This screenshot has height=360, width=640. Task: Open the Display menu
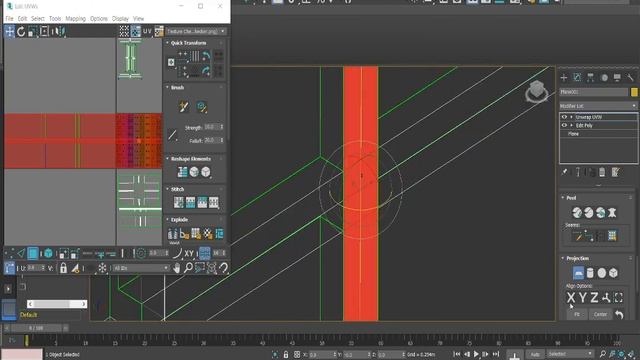coord(120,18)
